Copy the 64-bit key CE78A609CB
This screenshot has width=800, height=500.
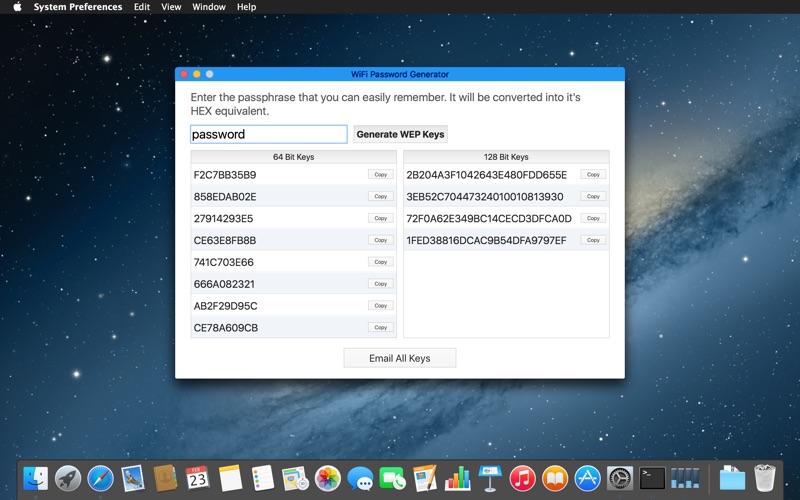pyautogui.click(x=381, y=328)
